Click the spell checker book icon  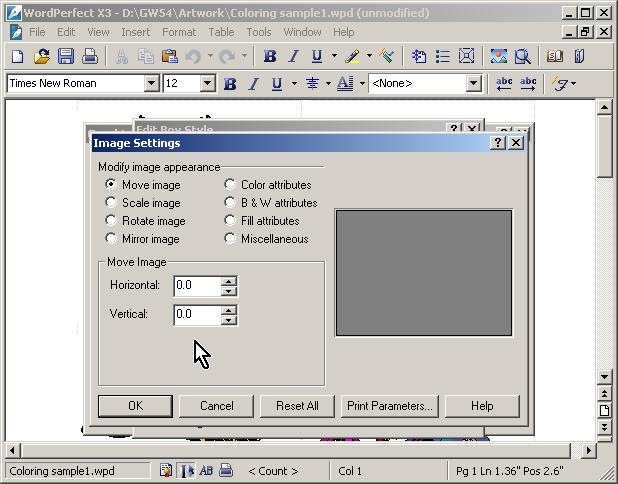tap(555, 56)
